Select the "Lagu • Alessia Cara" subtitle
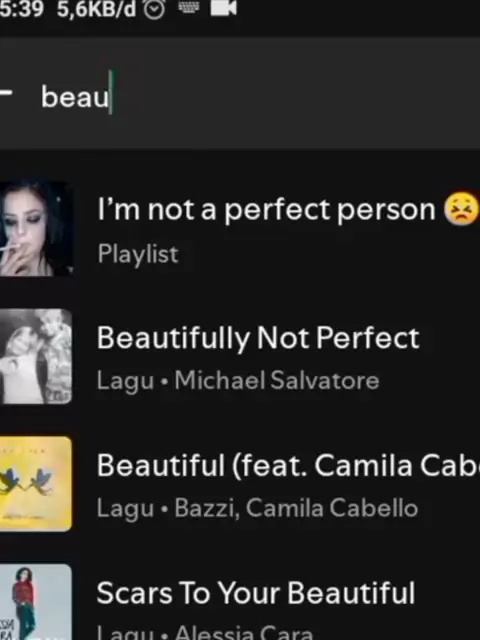The width and height of the screenshot is (480, 640). click(205, 633)
